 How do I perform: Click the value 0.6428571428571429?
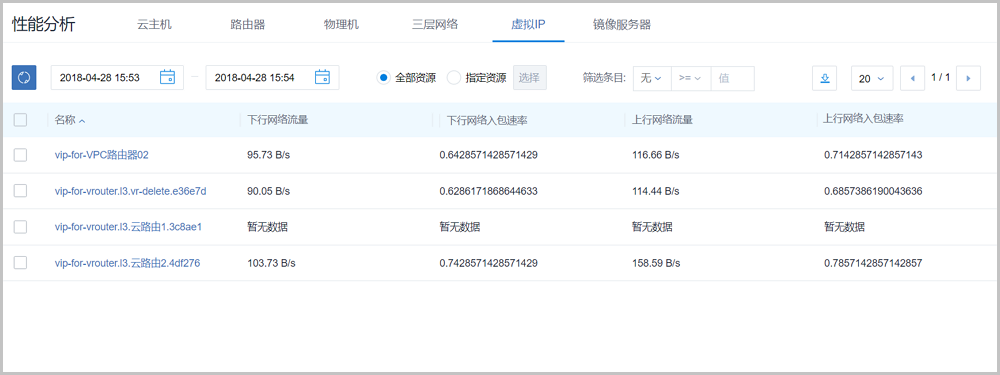click(x=489, y=155)
